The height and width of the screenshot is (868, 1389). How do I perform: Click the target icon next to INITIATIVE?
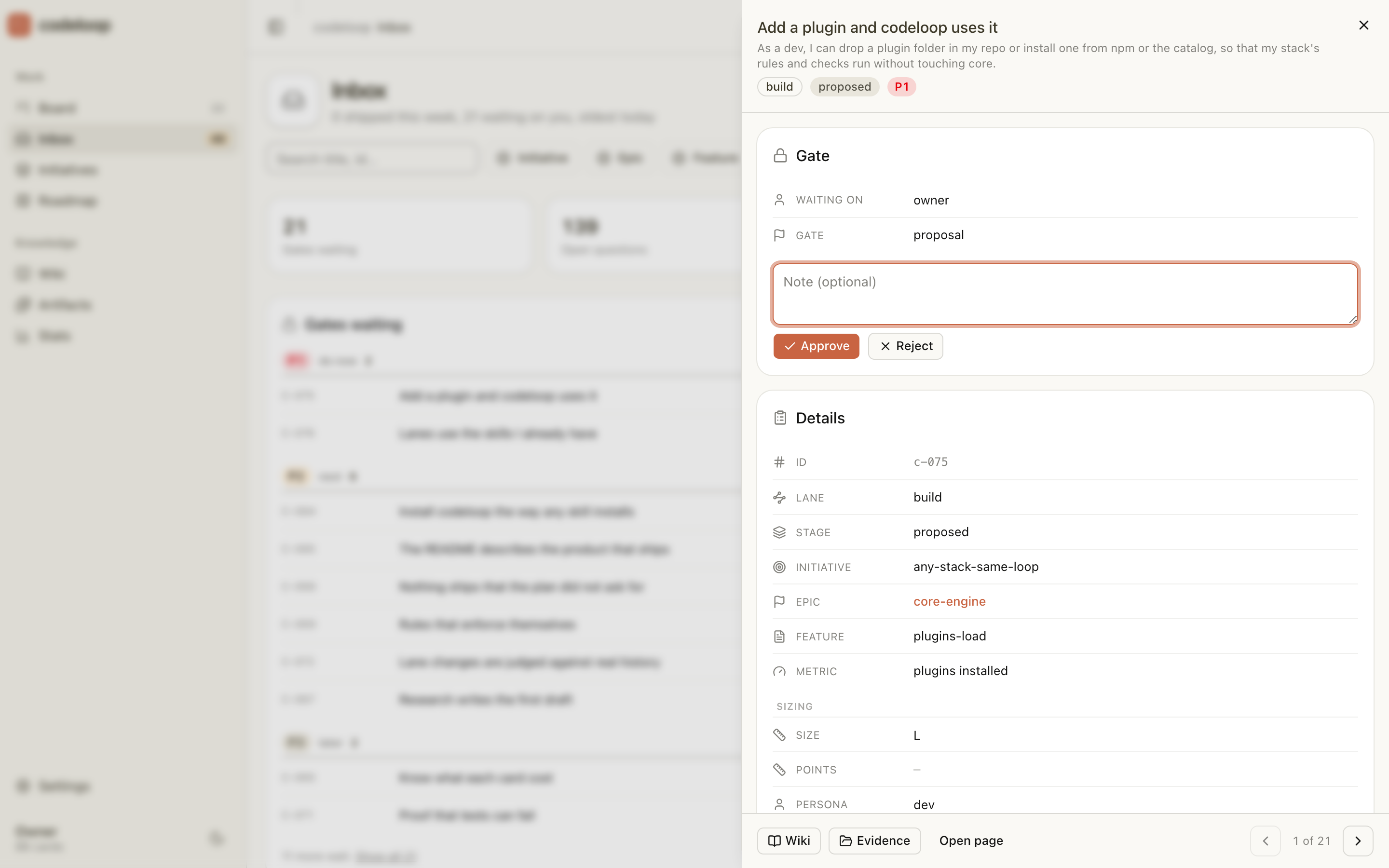(779, 567)
